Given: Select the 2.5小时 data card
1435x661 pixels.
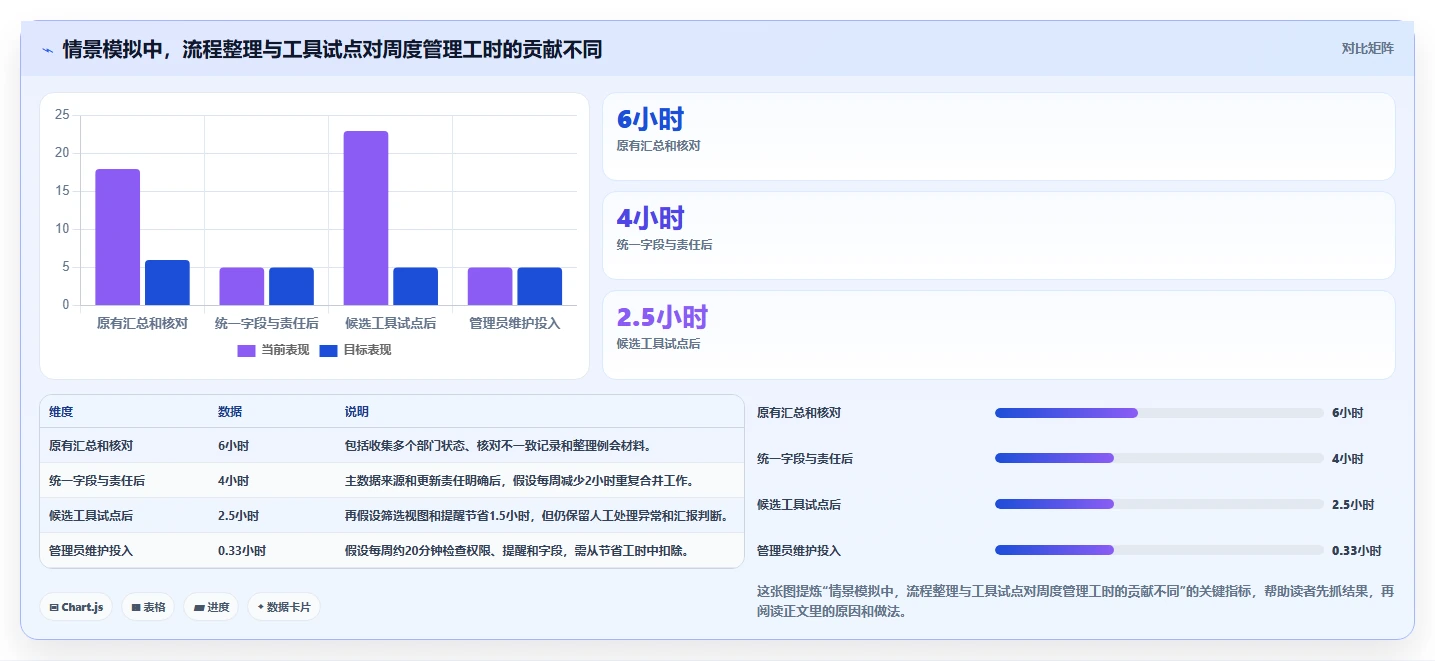Looking at the screenshot, I should (x=998, y=334).
